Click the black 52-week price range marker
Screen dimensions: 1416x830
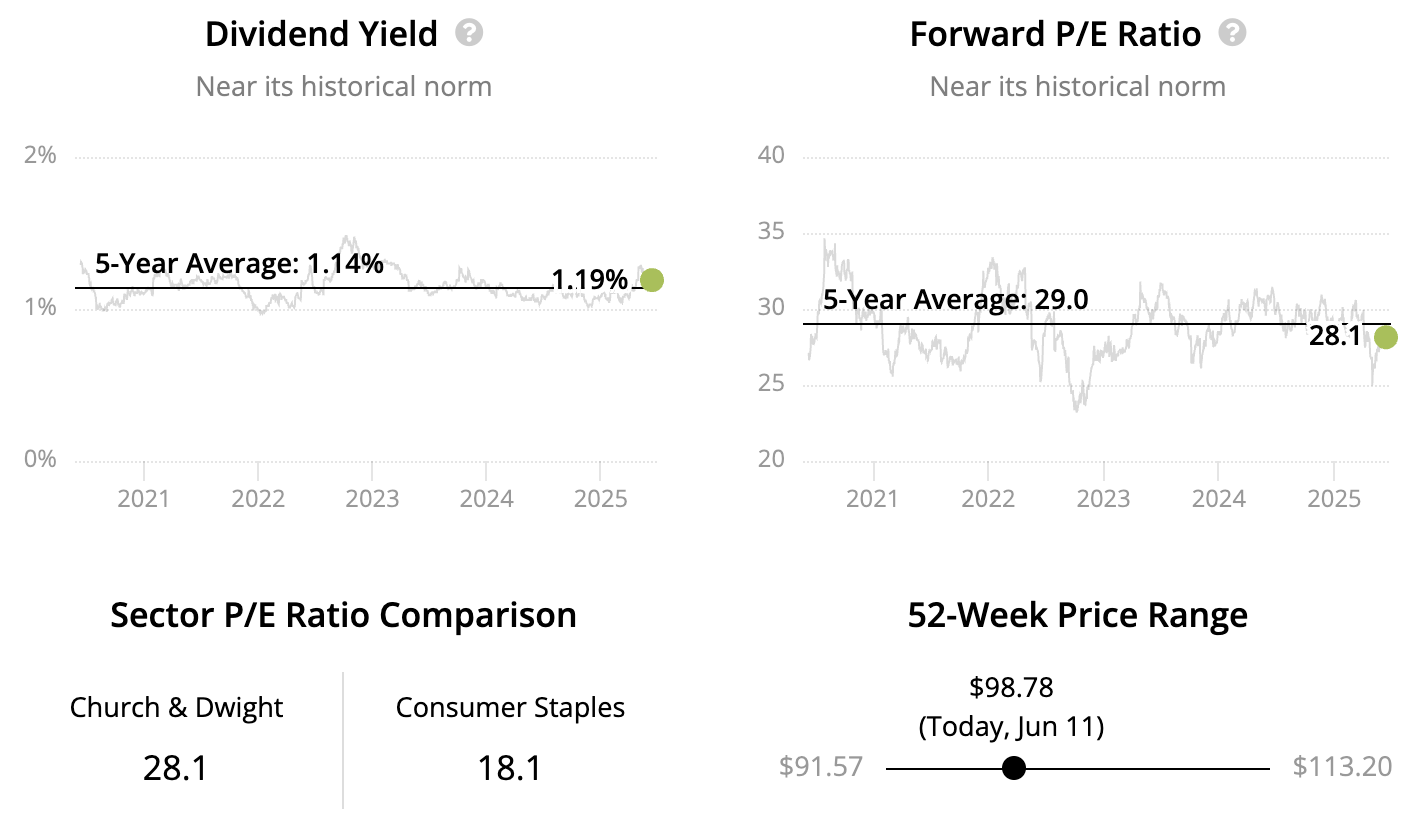(x=1014, y=768)
